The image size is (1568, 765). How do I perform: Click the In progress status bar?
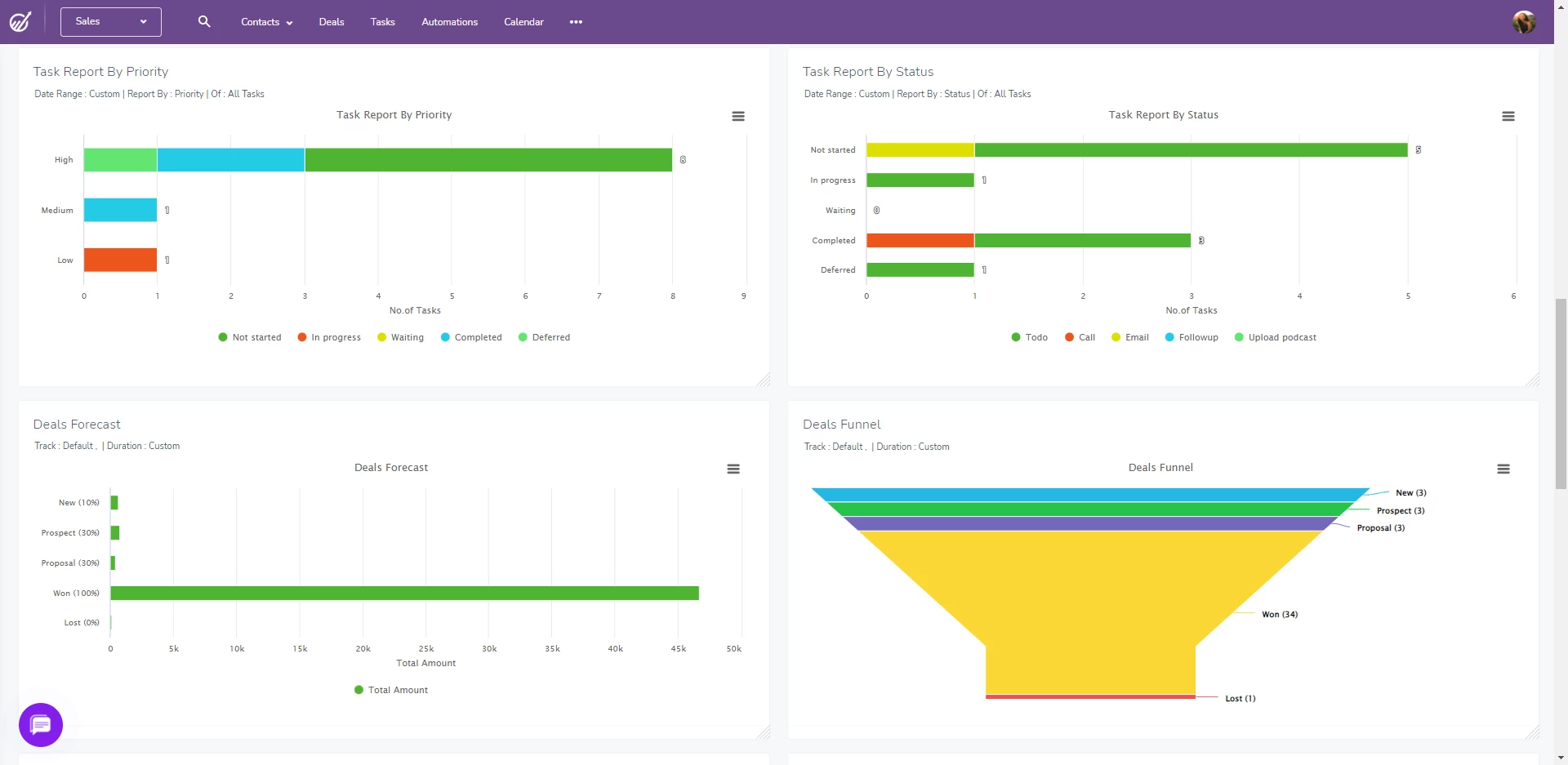pos(920,180)
